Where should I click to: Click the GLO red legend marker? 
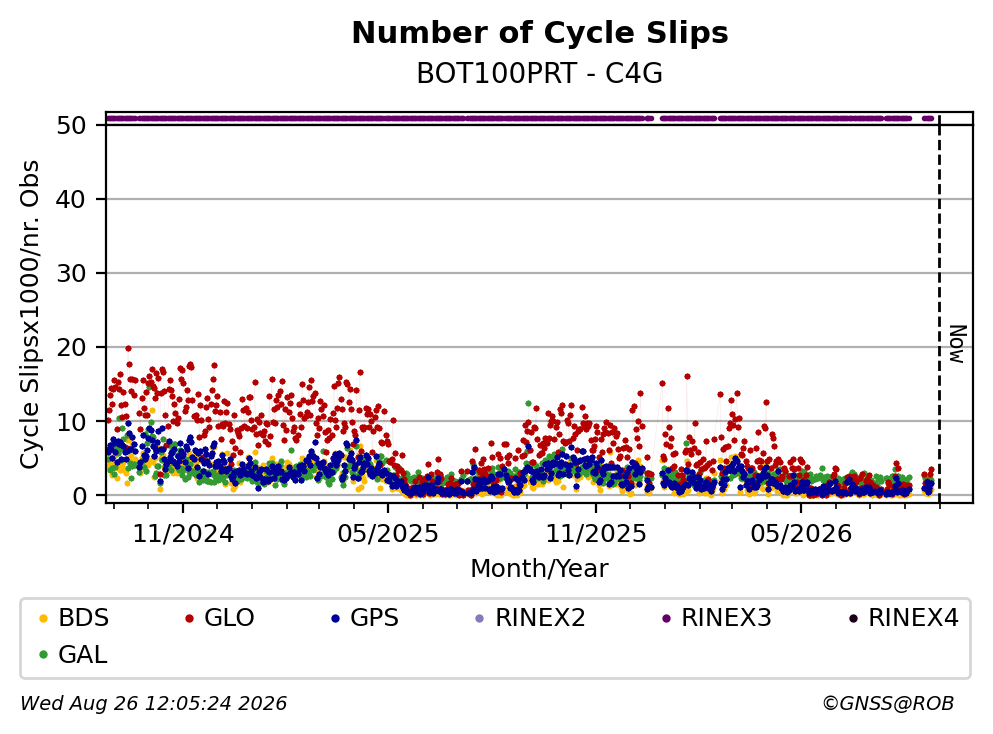189,618
